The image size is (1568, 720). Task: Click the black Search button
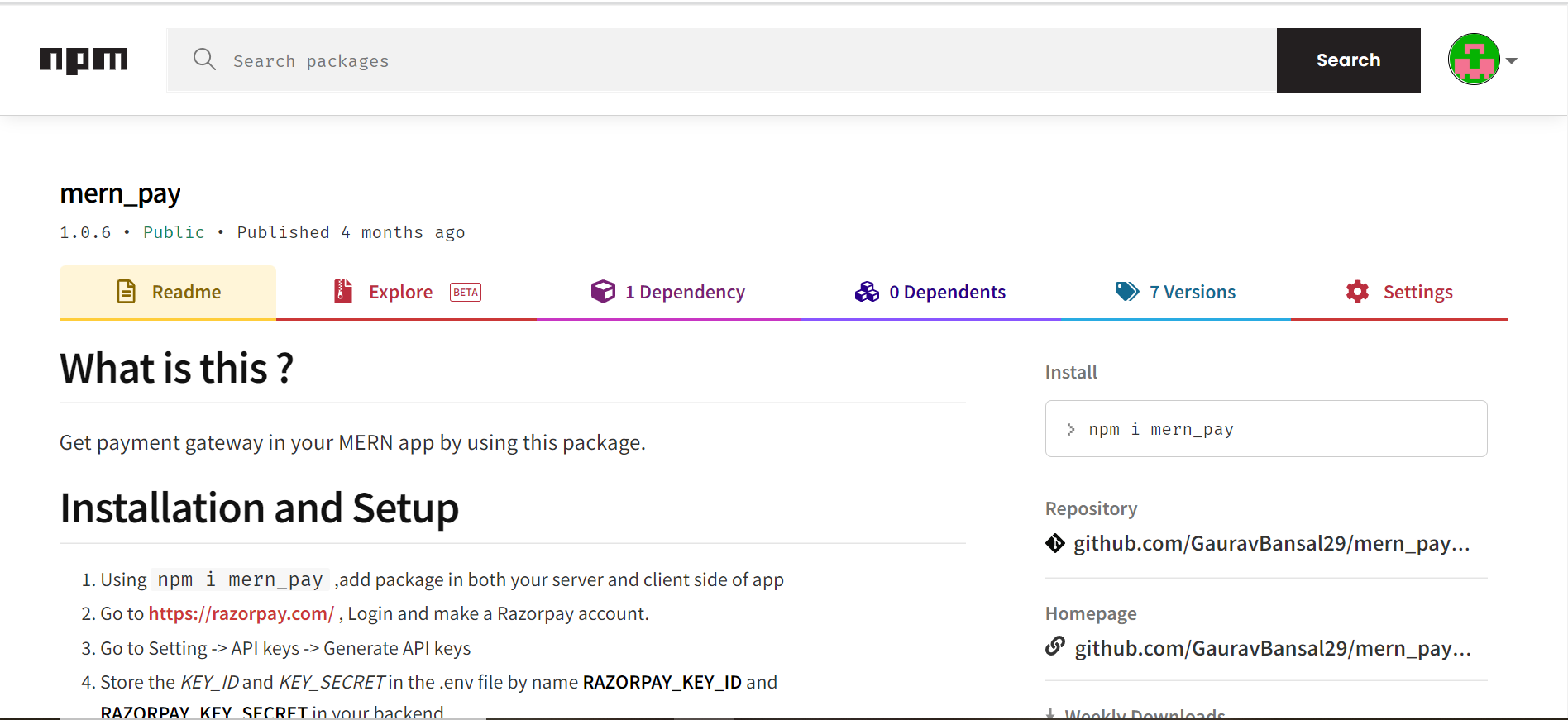click(x=1349, y=60)
